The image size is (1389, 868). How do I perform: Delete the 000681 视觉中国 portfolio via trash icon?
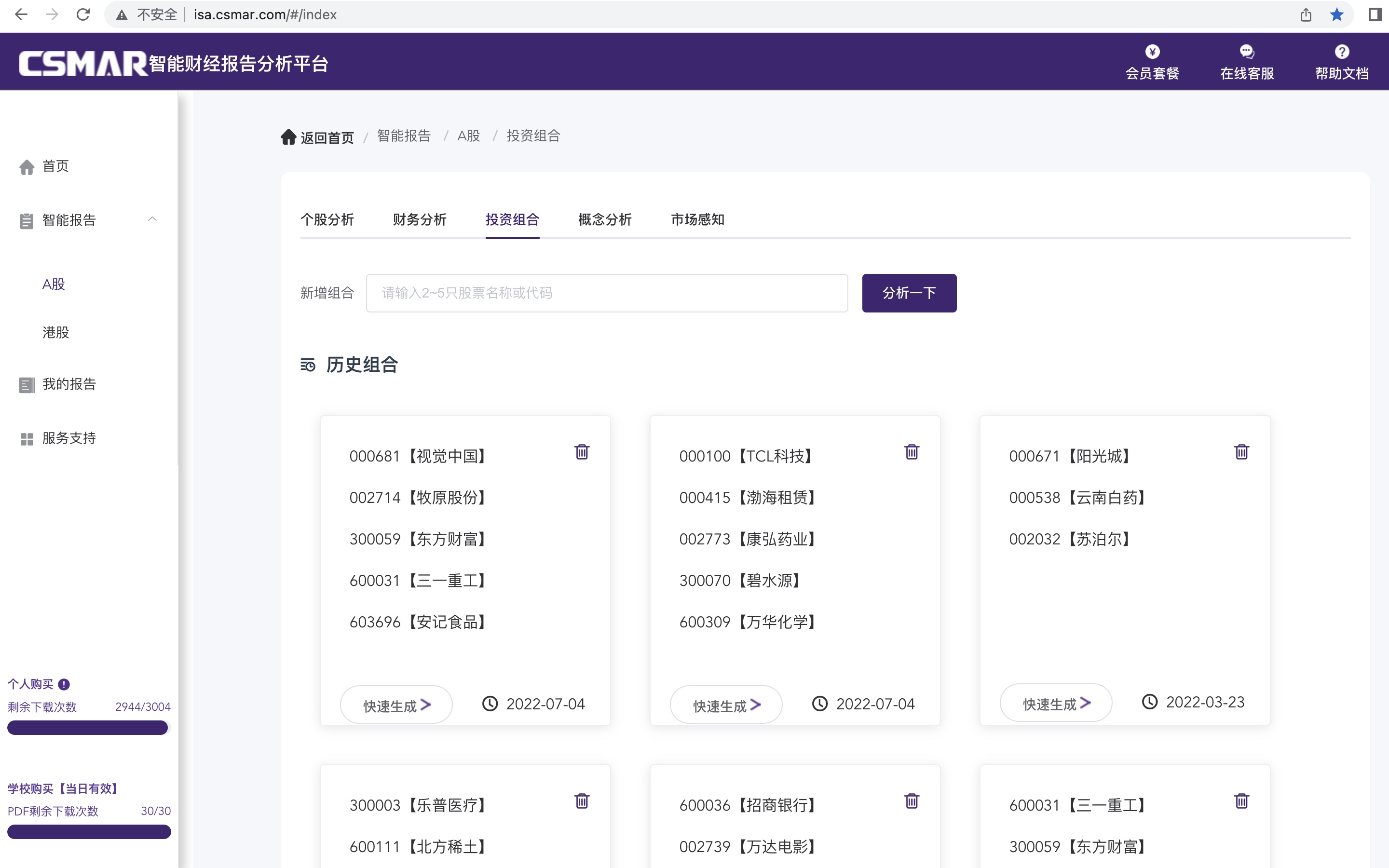(x=582, y=452)
